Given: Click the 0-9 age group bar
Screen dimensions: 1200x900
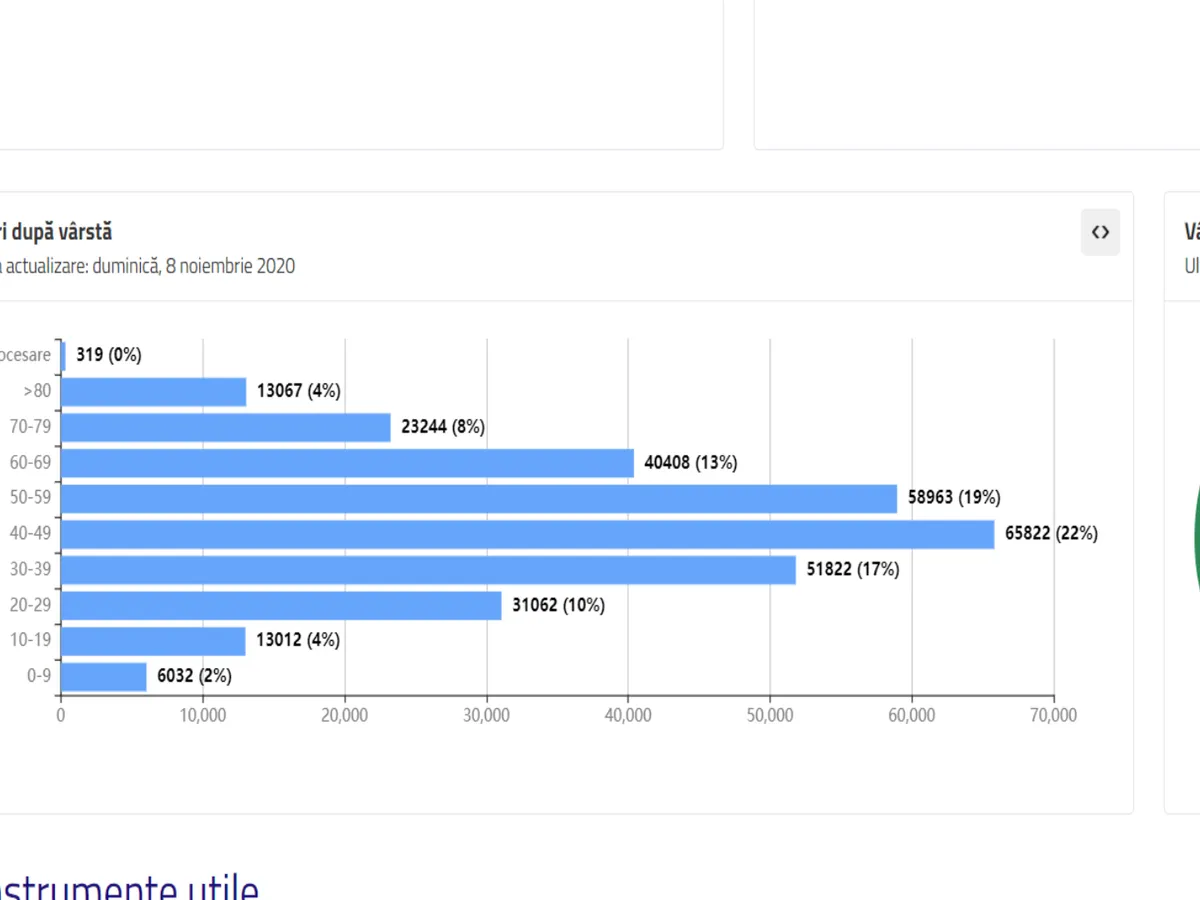Looking at the screenshot, I should coord(104,676).
